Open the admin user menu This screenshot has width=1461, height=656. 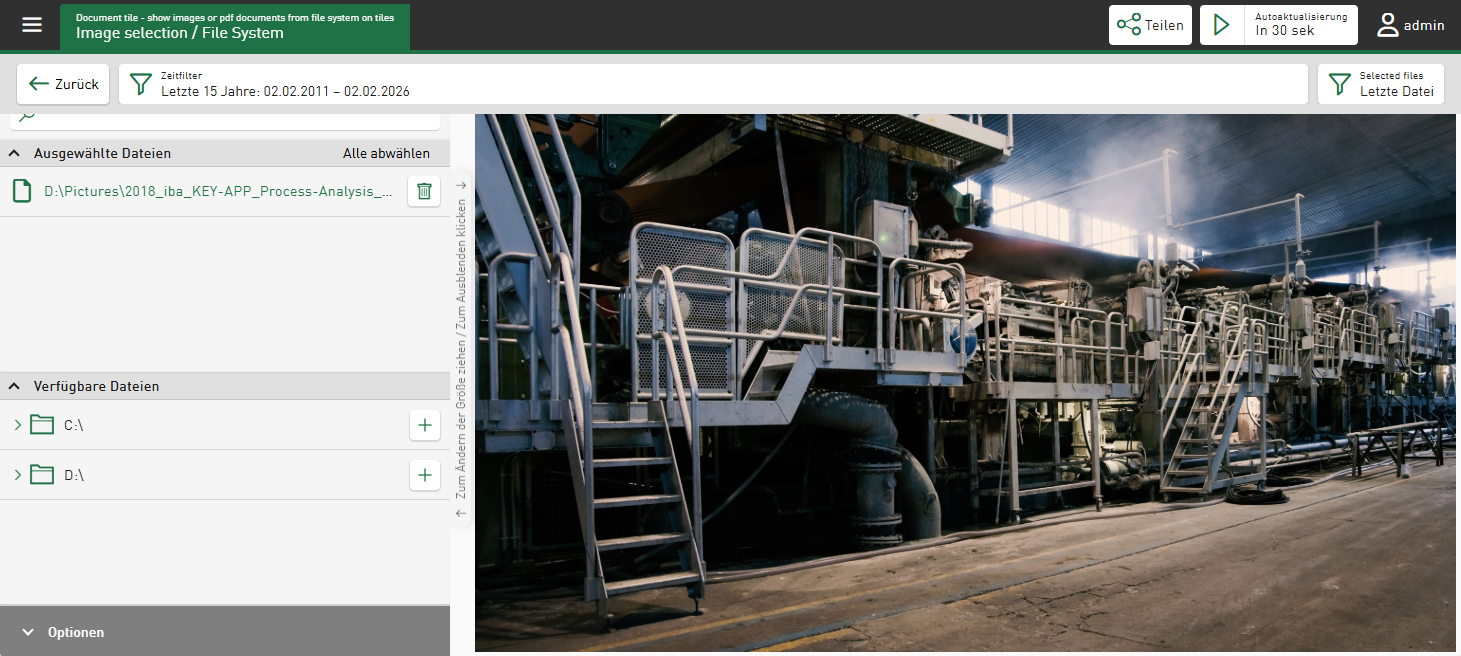tap(1411, 25)
